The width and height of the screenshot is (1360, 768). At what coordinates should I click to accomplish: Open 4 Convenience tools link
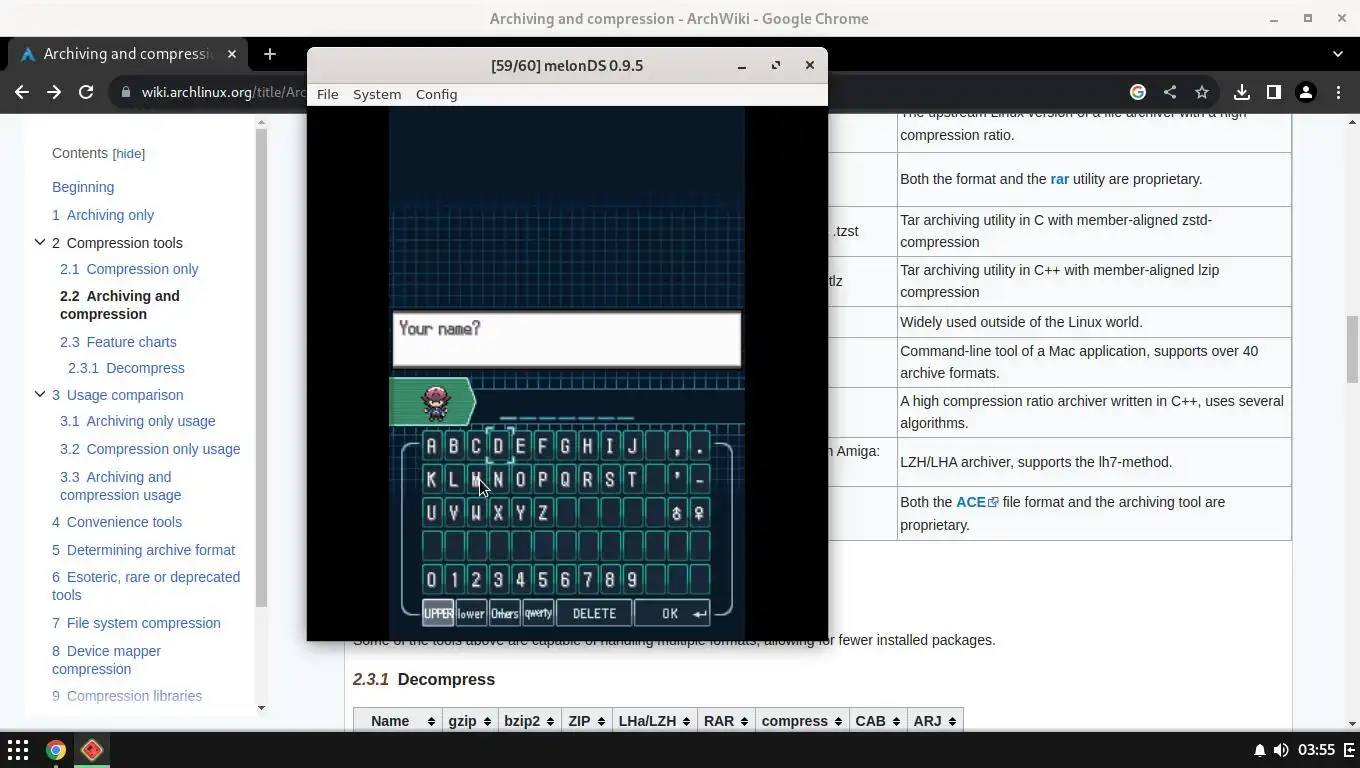pos(117,522)
